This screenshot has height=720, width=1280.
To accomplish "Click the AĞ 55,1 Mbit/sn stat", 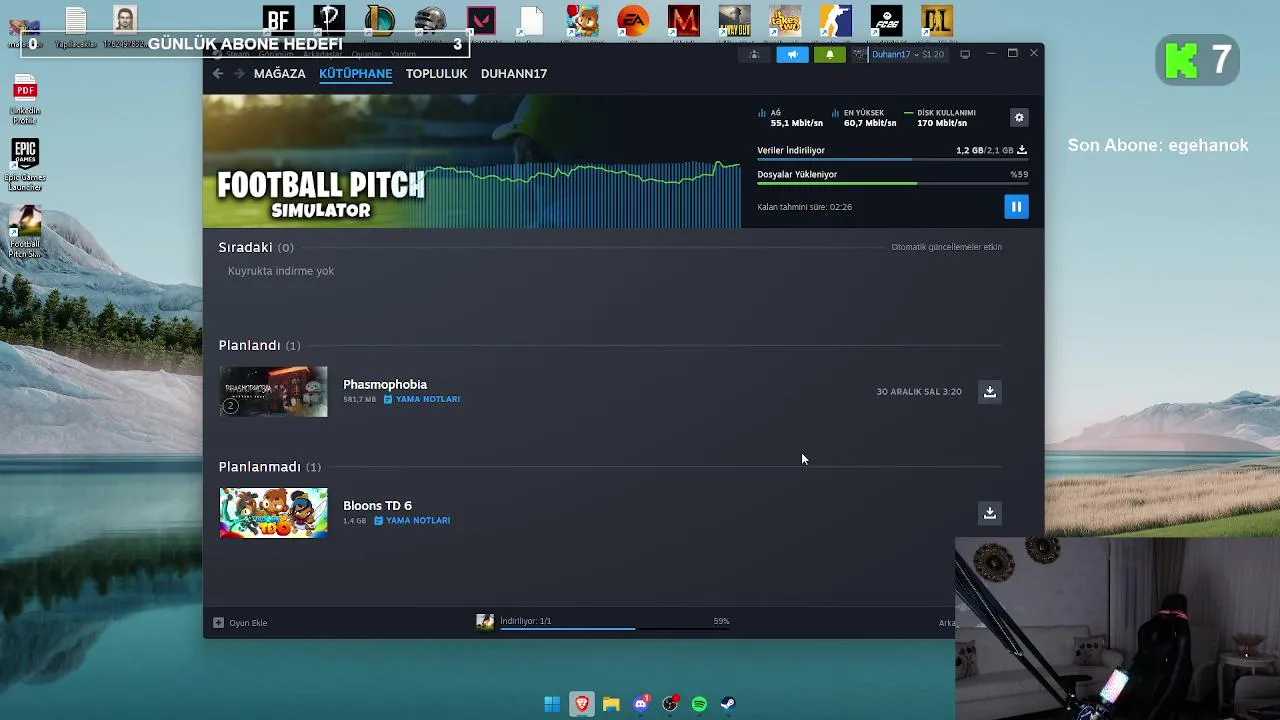I will point(790,118).
